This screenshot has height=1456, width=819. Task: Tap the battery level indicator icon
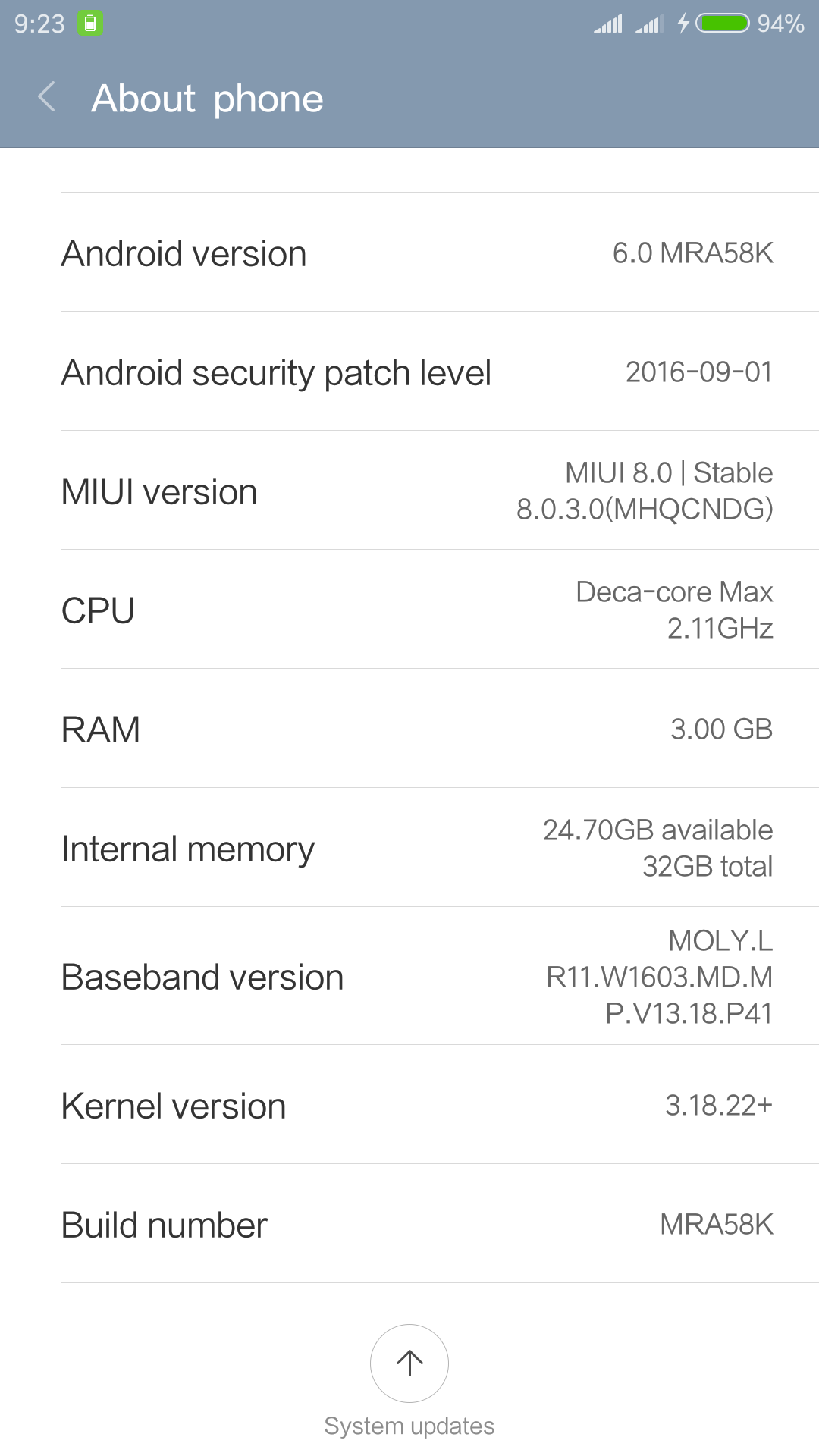[723, 24]
